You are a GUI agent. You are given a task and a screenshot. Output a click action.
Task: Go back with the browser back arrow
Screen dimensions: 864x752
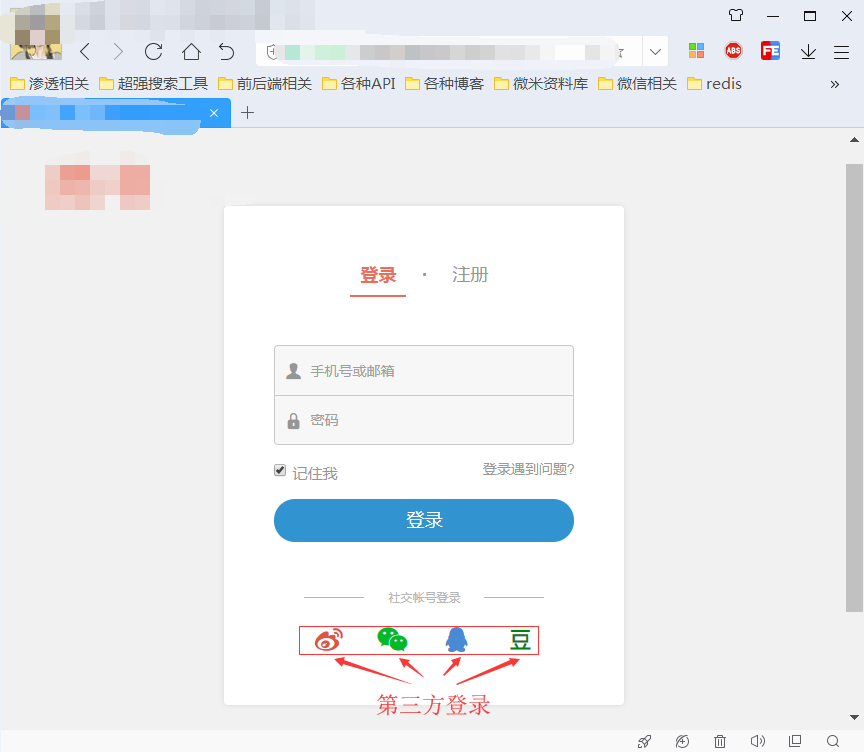tap(85, 52)
